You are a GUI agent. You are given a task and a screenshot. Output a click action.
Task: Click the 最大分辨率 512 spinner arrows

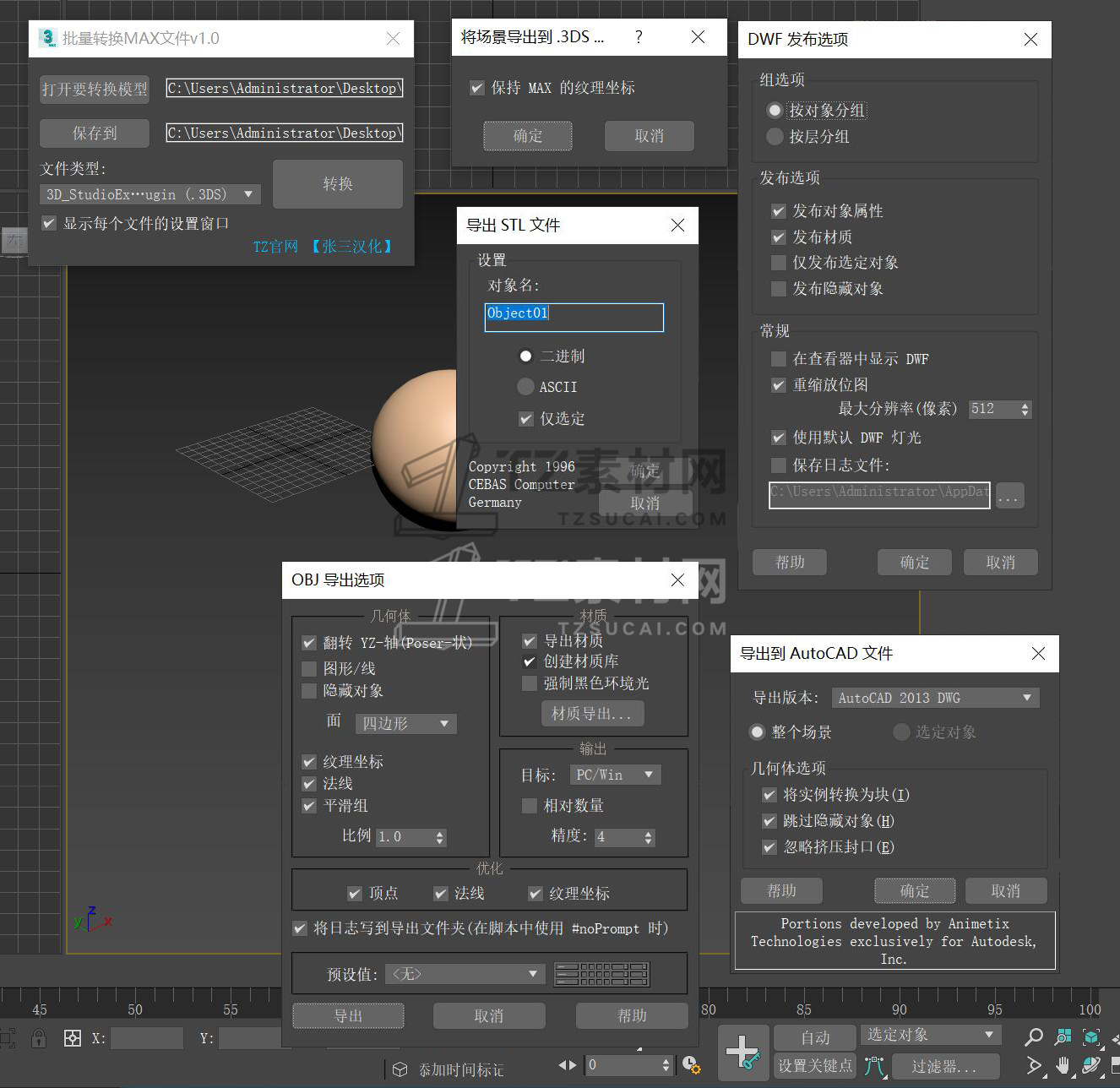click(1025, 410)
